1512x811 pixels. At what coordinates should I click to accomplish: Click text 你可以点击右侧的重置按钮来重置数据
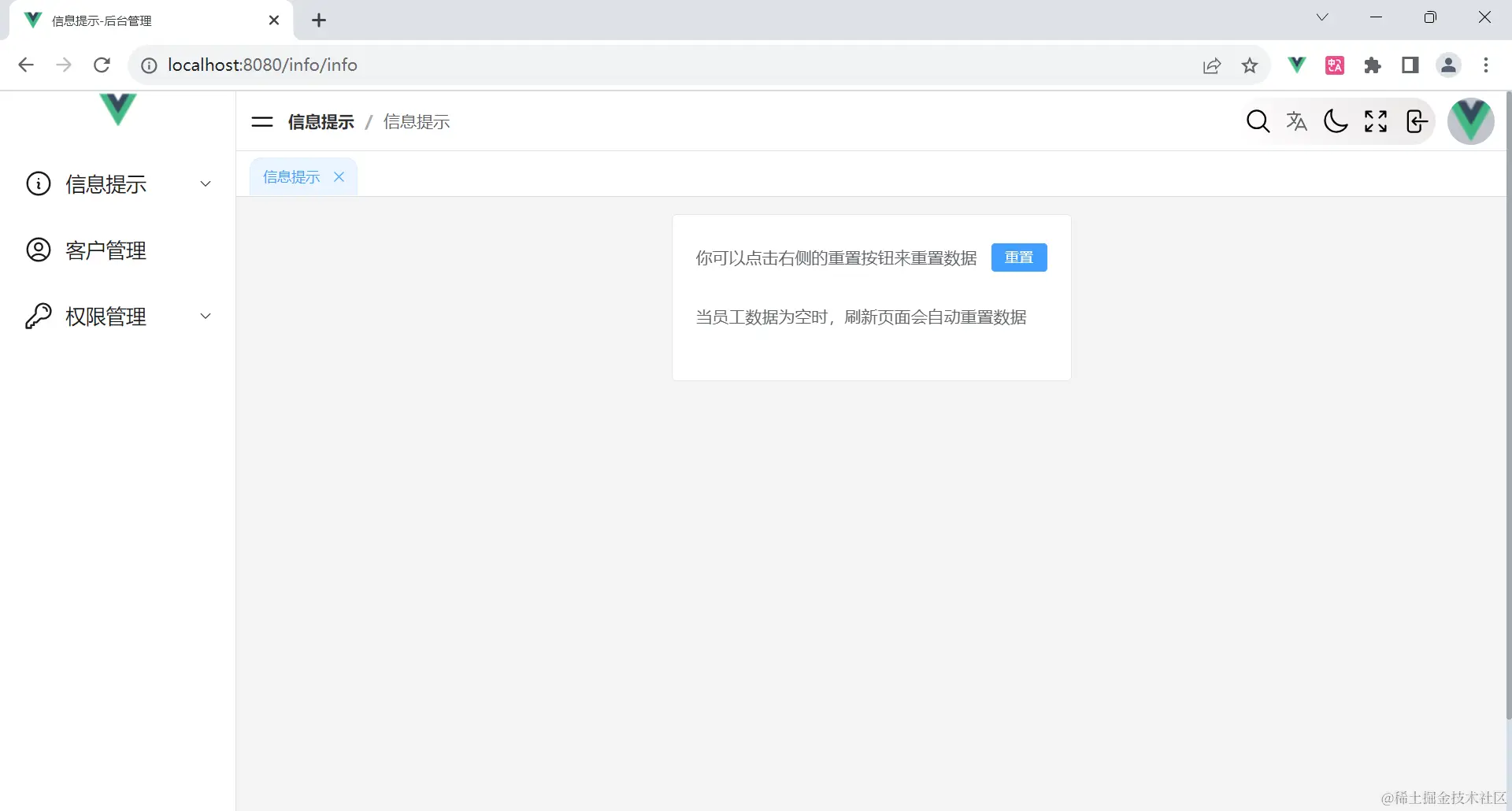[x=836, y=258]
